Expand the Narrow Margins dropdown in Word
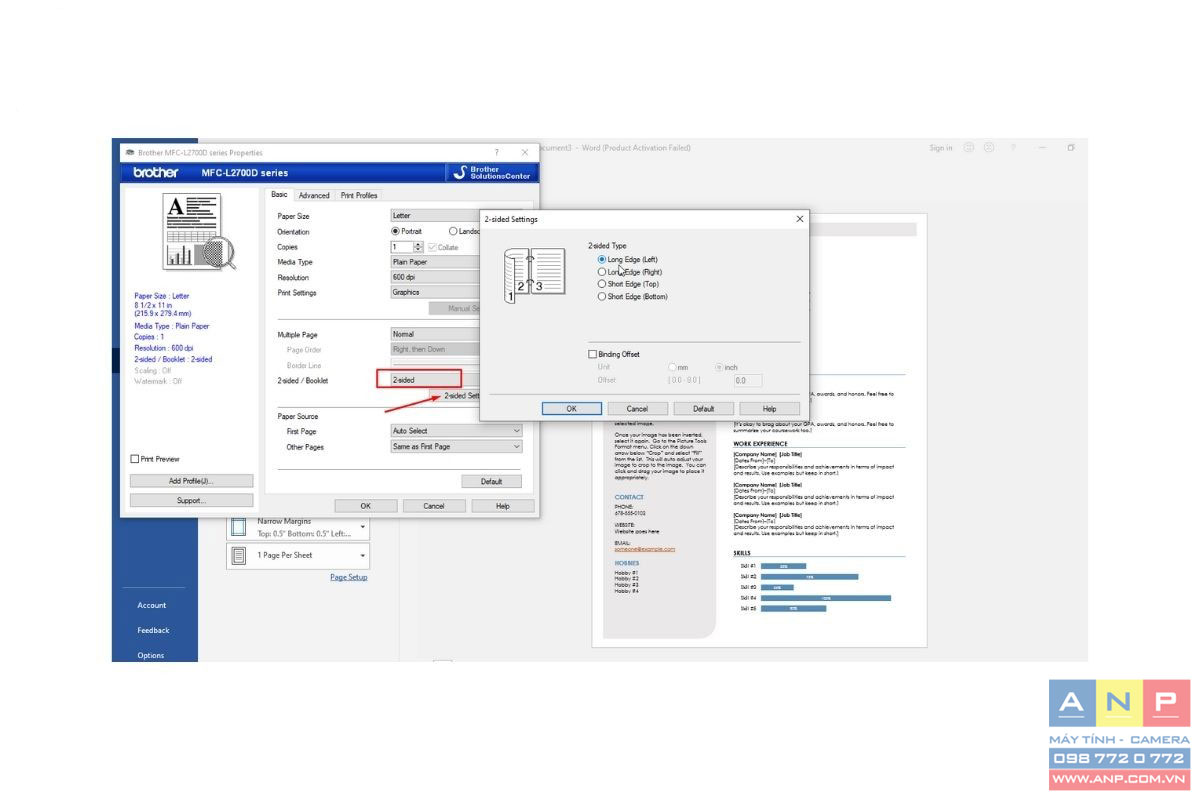The height and width of the screenshot is (800, 1200). pyautogui.click(x=363, y=527)
